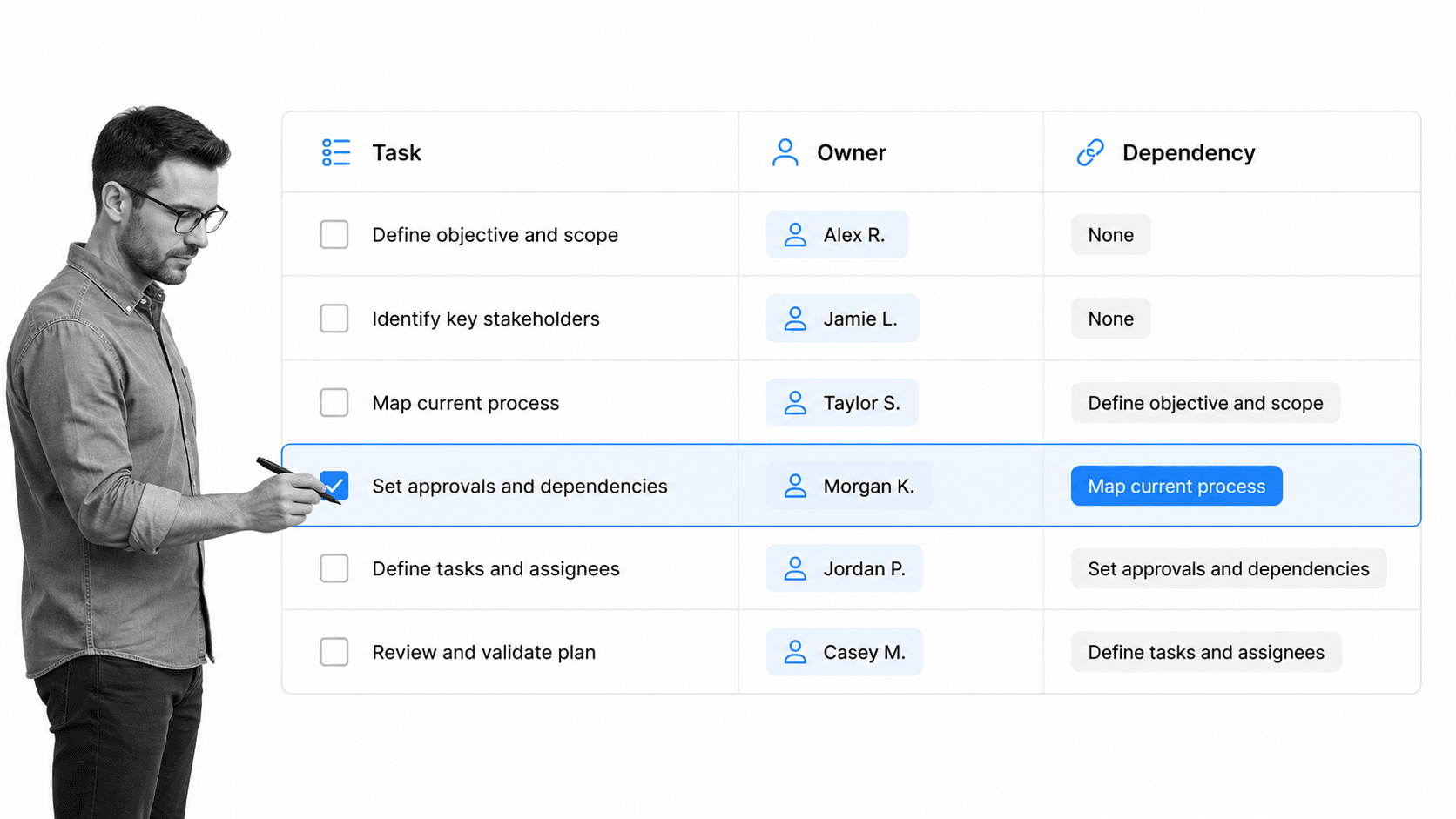
Task: Click the chain link icon beside Dependency
Action: pos(1090,152)
